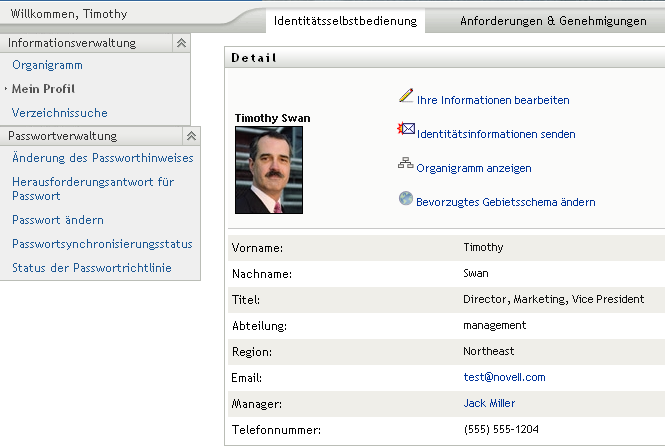665x446 pixels.
Task: Open Änderung des Passworthinweises
Action: point(102,158)
